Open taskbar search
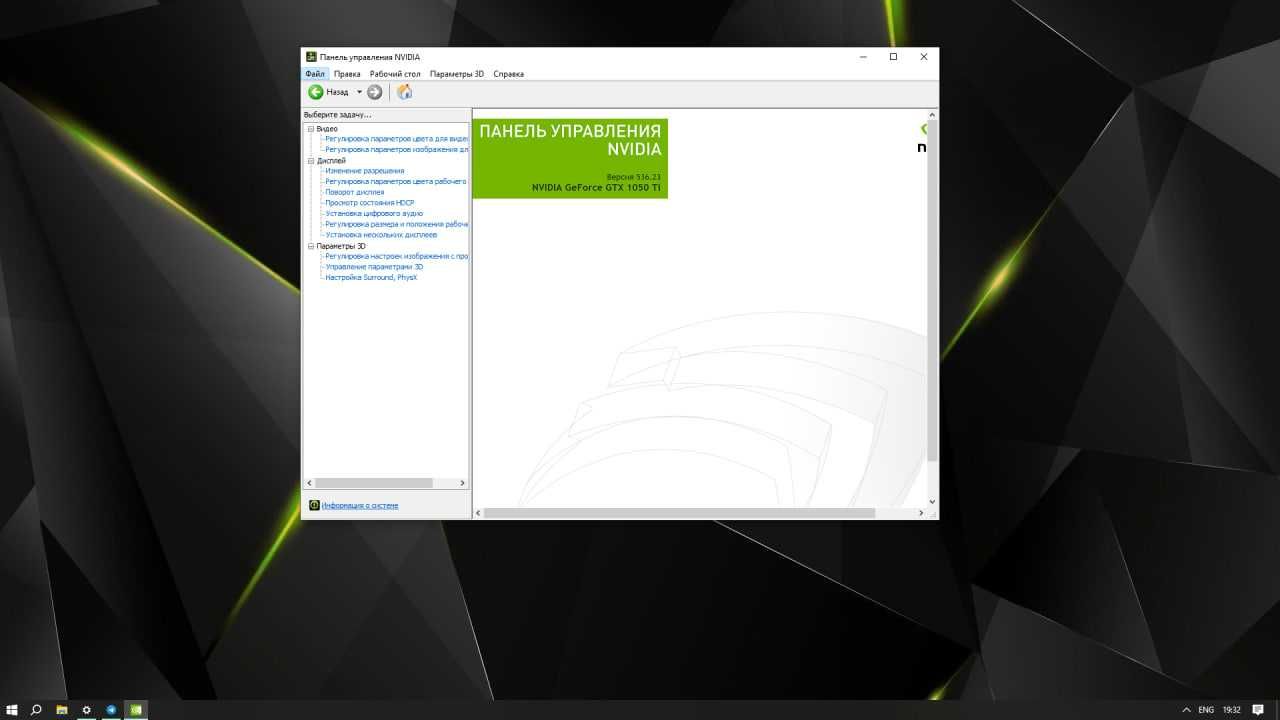The width and height of the screenshot is (1280, 720). tap(36, 710)
